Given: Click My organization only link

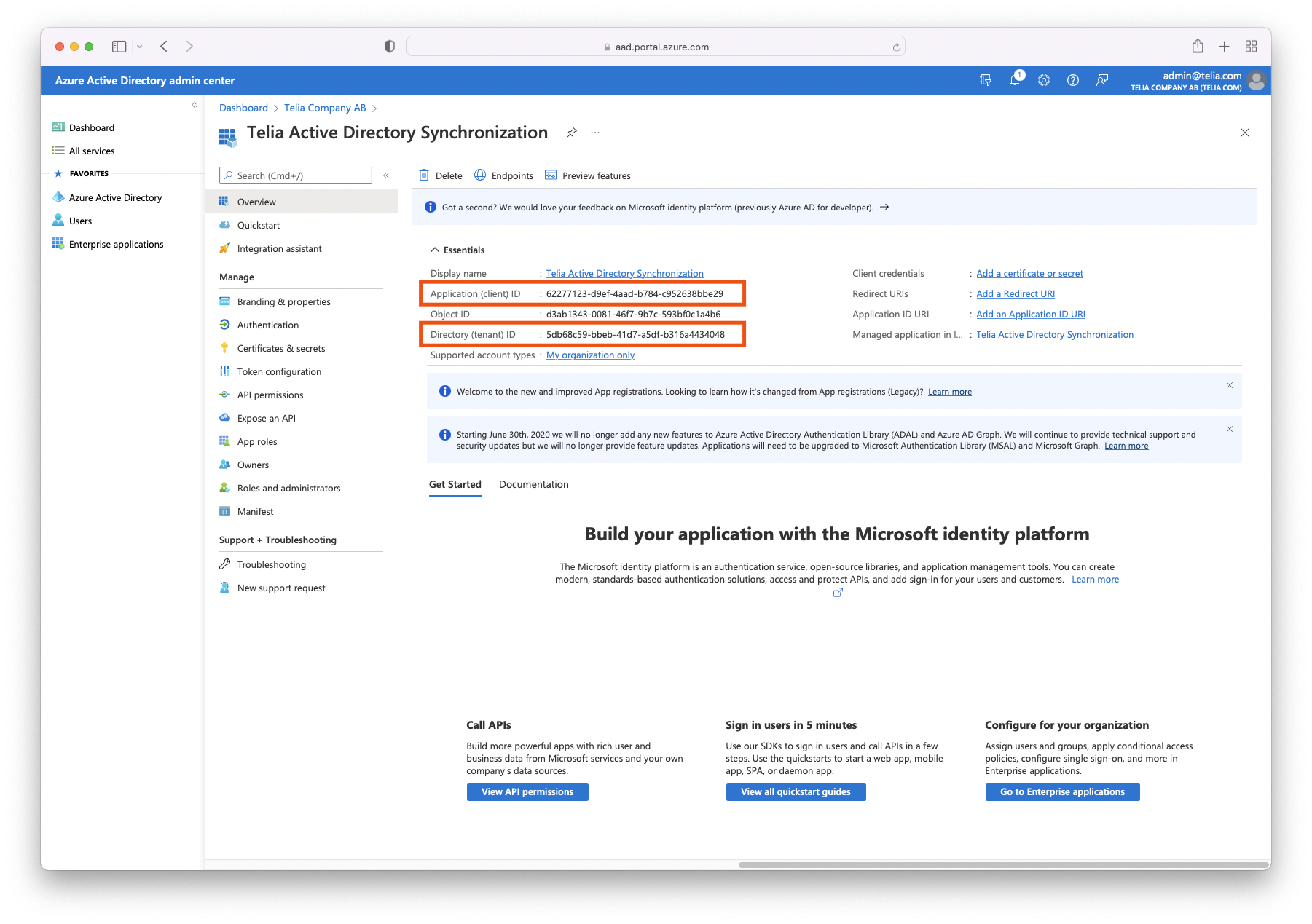Looking at the screenshot, I should click(591, 355).
